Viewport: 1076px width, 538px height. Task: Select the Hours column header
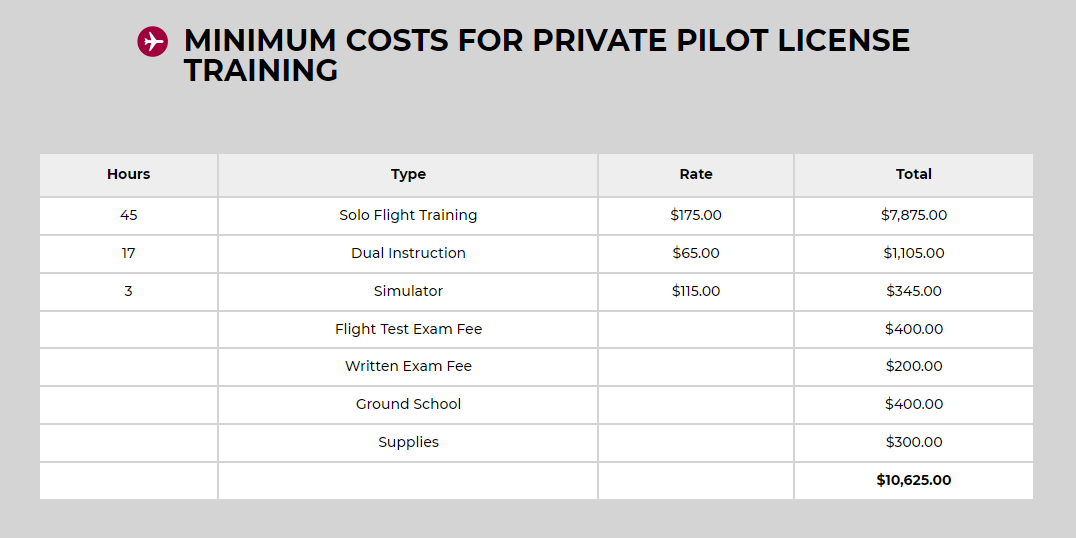tap(129, 174)
